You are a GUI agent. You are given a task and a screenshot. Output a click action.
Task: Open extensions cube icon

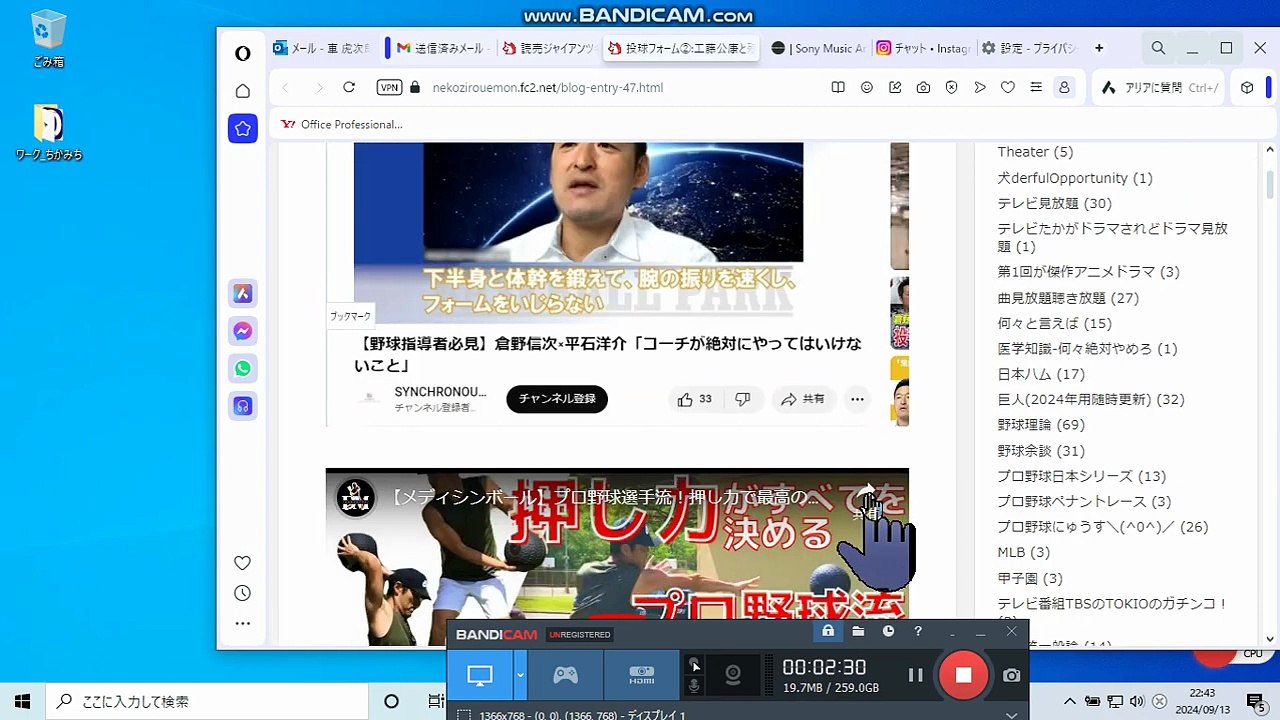pos(1247,87)
